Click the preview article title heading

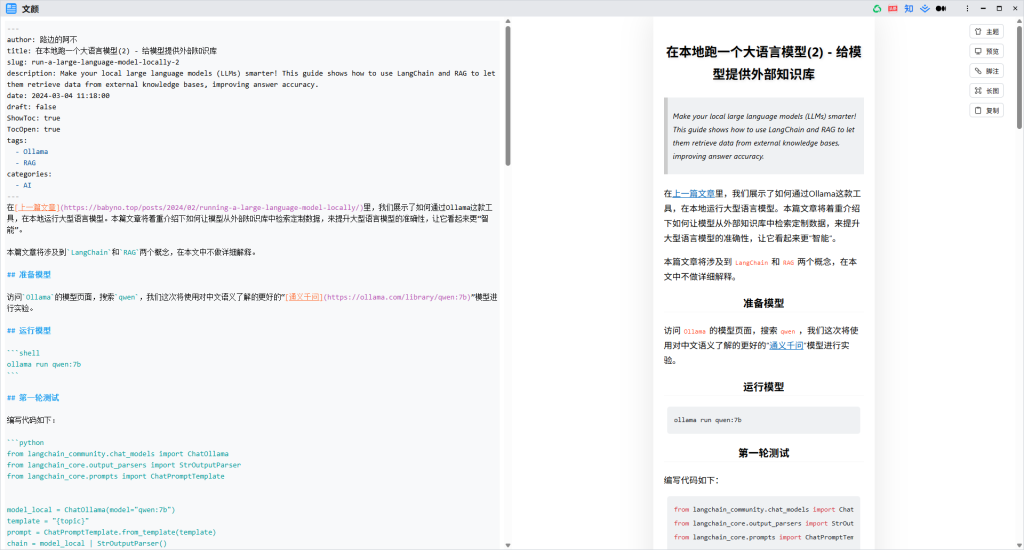tap(763, 63)
